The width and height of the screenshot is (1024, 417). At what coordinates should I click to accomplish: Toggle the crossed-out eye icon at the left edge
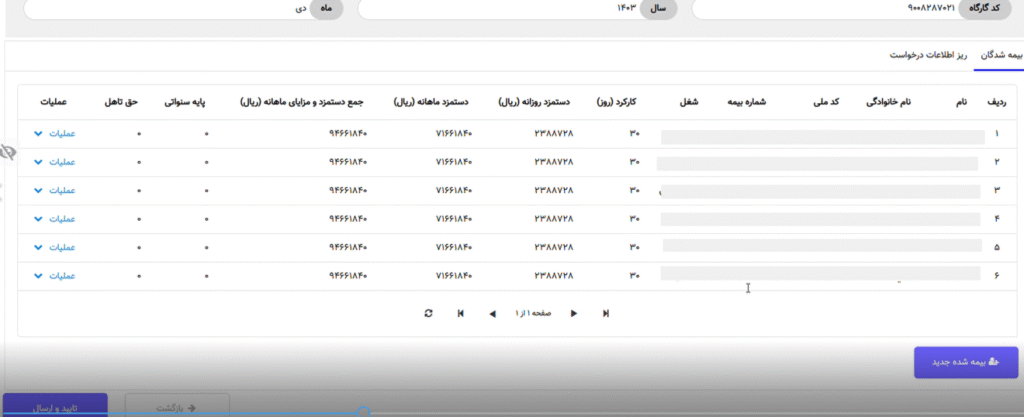pyautogui.click(x=8, y=153)
